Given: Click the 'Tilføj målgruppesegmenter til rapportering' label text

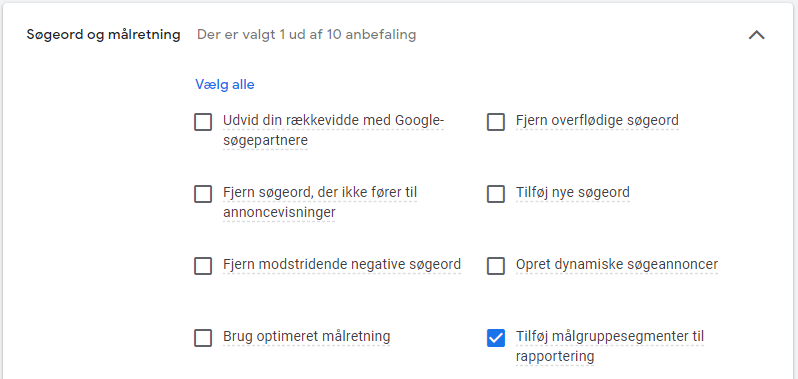Looking at the screenshot, I should click(x=610, y=346).
